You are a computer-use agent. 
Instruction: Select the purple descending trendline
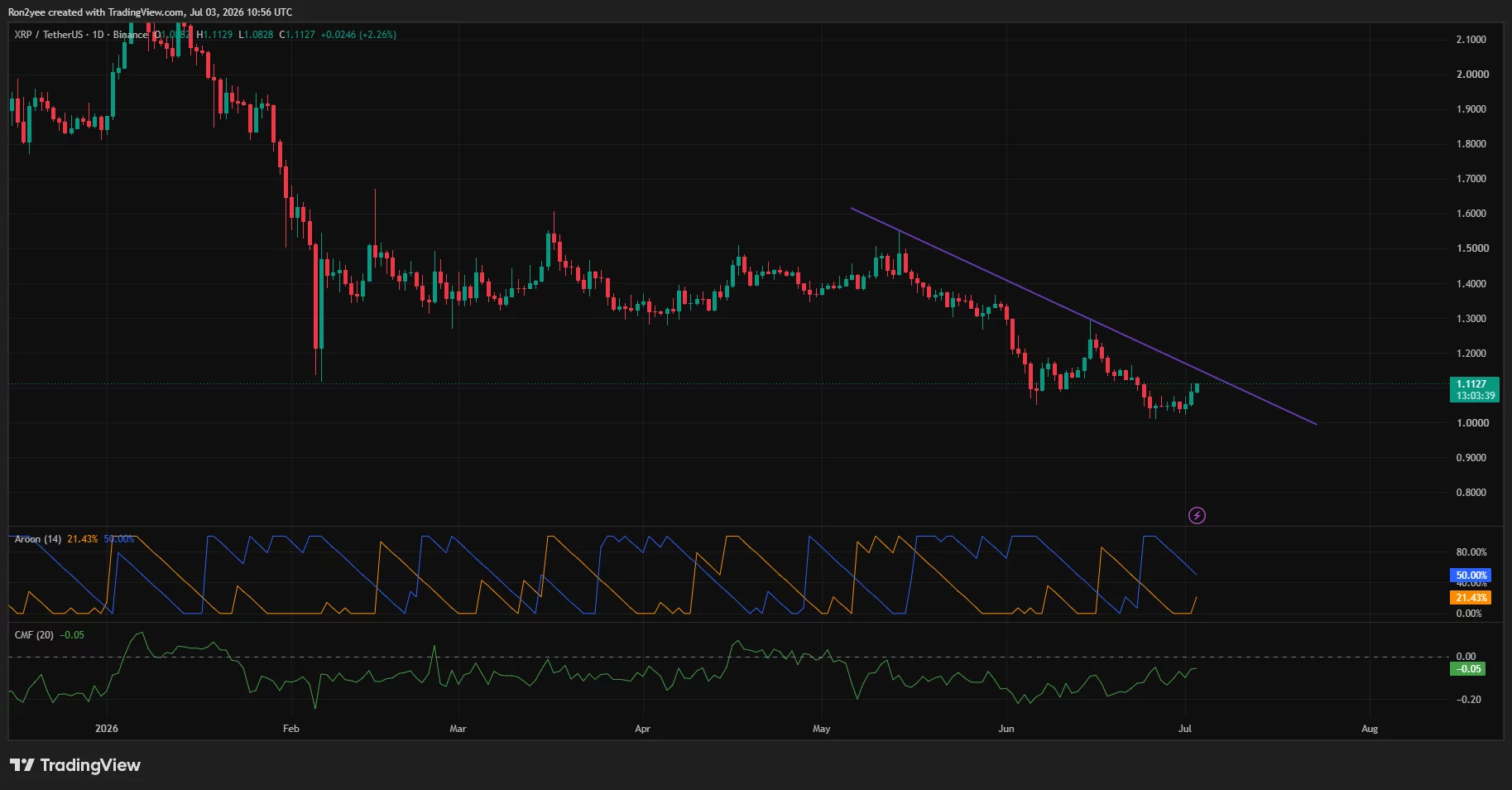pos(1083,316)
